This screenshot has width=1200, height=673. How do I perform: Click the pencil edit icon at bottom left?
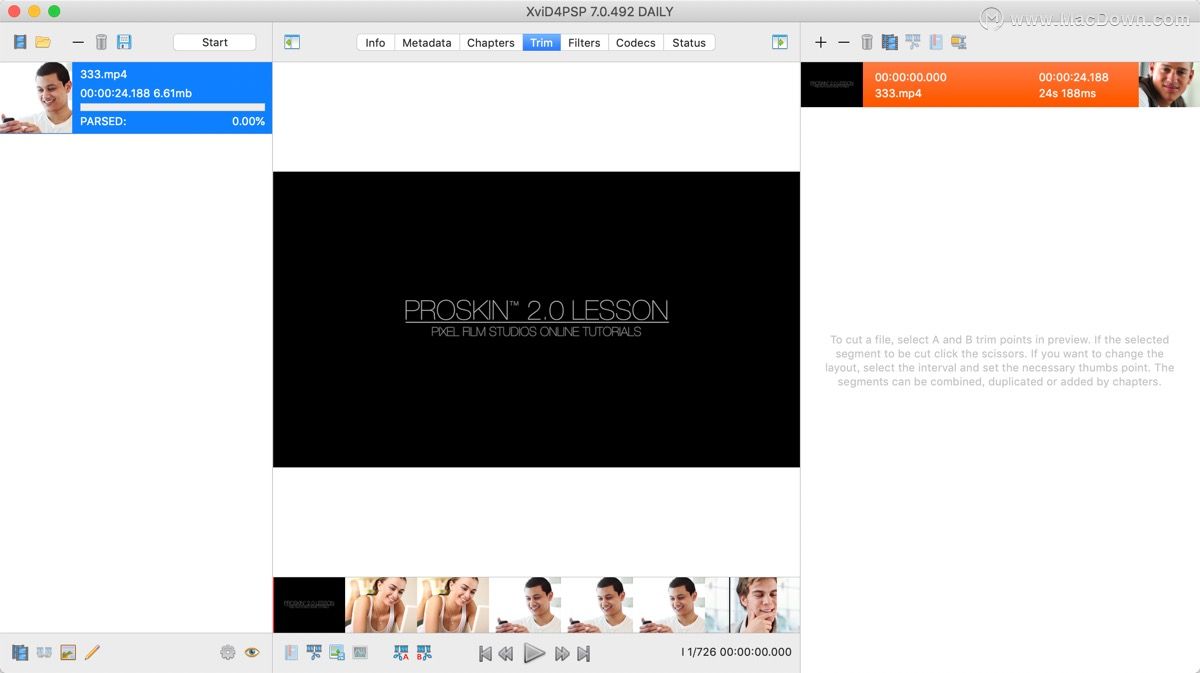pos(92,652)
